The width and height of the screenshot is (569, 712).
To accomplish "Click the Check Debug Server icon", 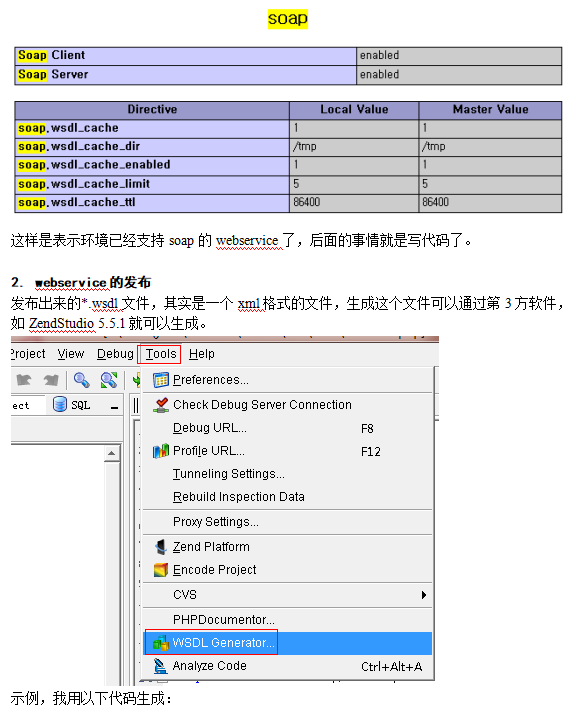I will tap(161, 405).
